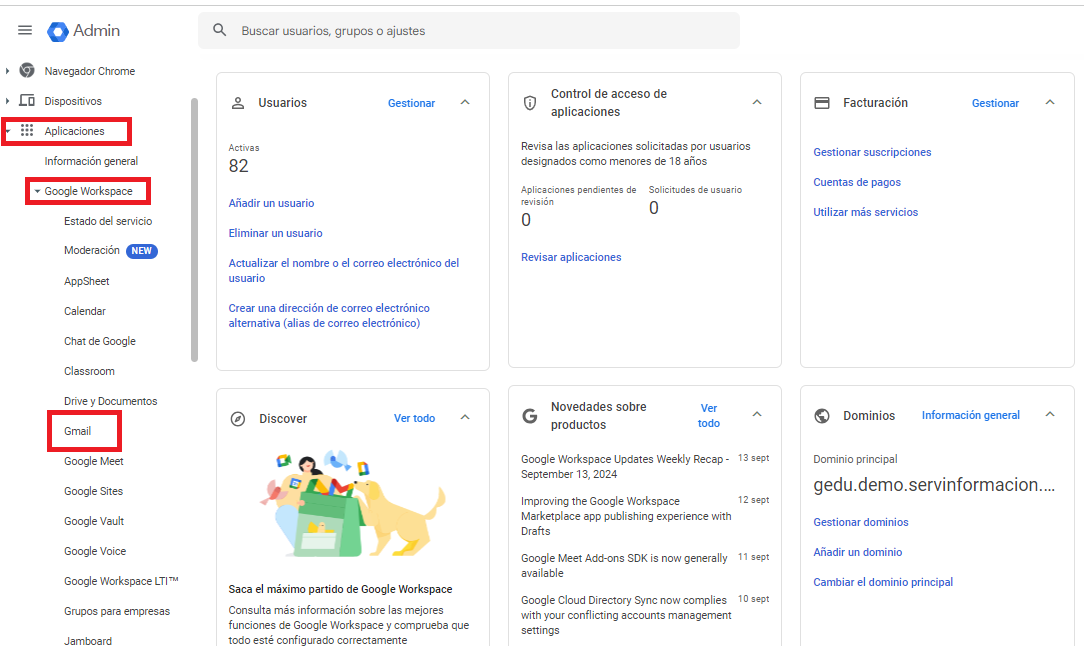Screen dimensions: 1084x646
Task: Collapse the Discover card
Action: coord(465,417)
